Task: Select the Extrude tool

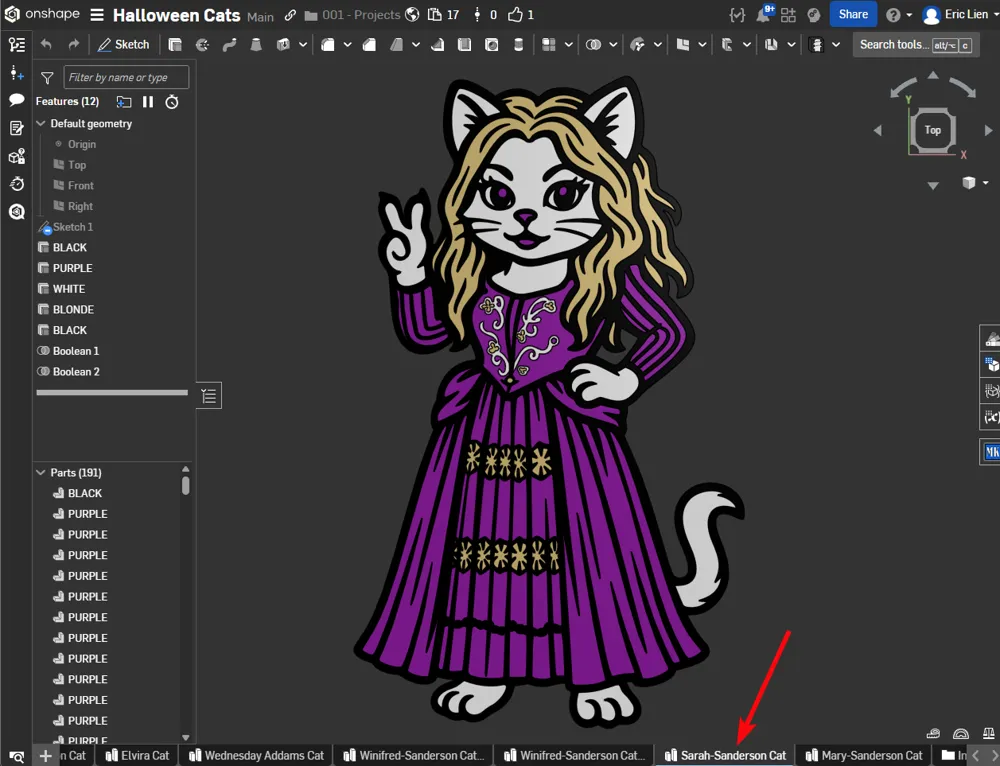Action: pos(175,45)
